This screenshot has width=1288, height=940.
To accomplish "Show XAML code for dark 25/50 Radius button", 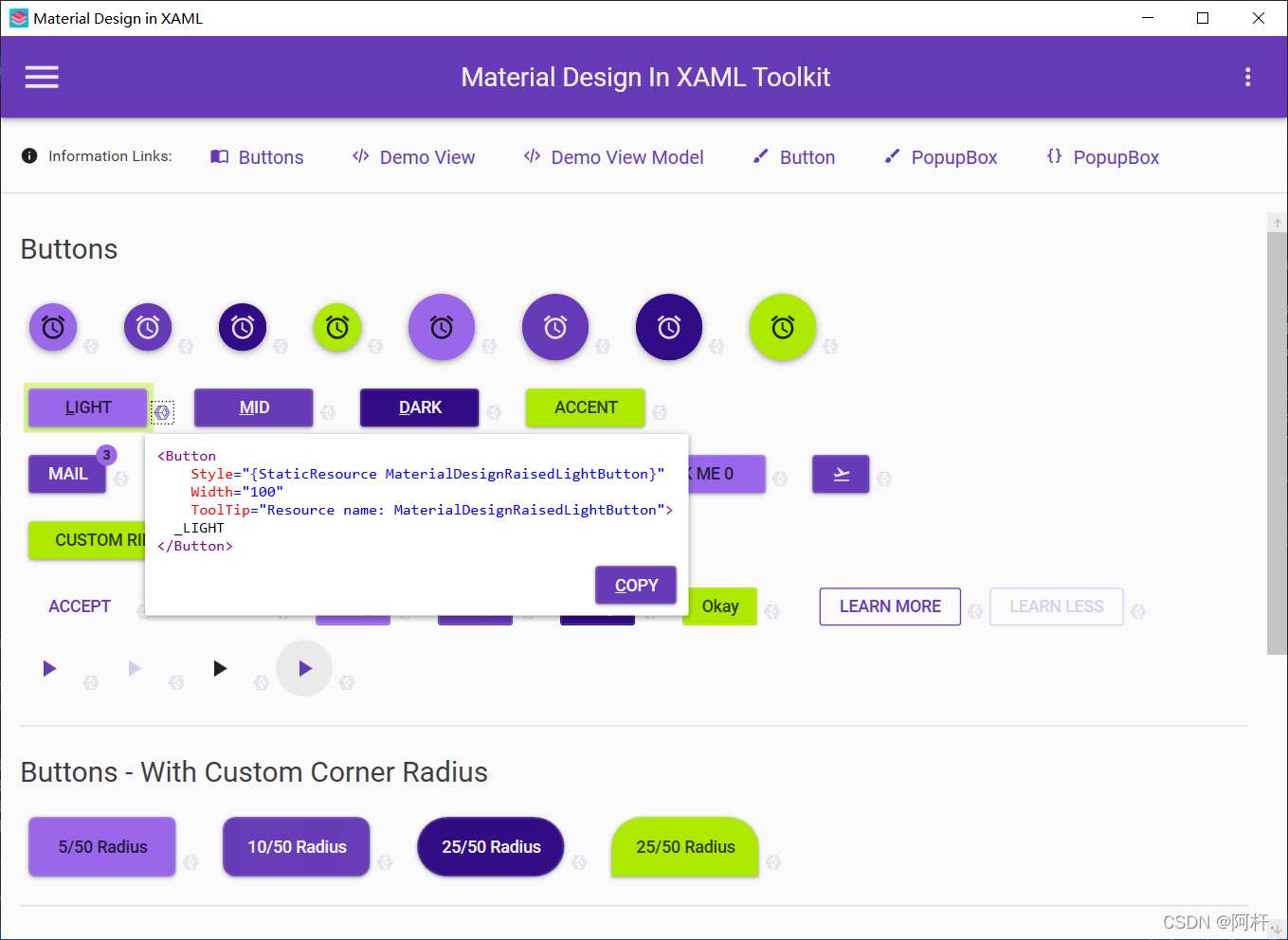I will tap(579, 861).
